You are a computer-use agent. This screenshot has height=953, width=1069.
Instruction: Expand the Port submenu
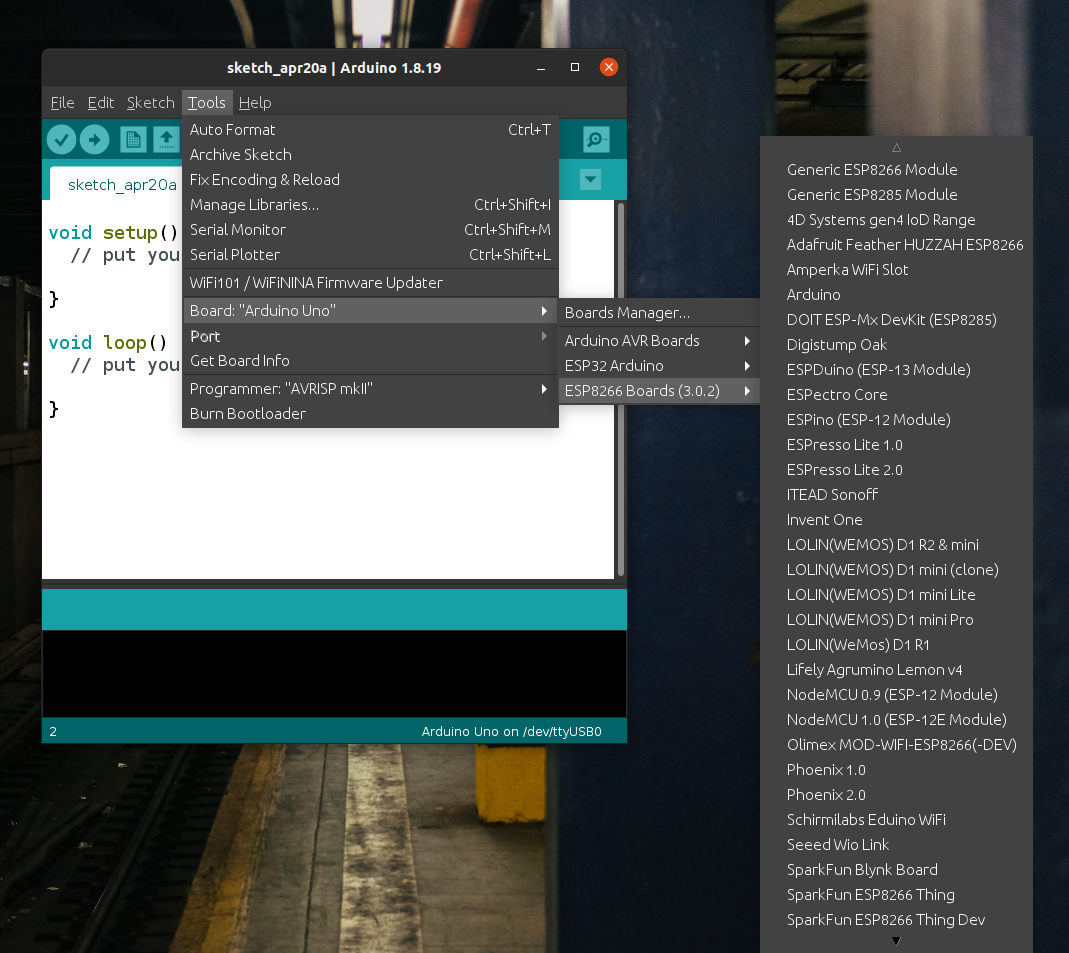point(370,336)
